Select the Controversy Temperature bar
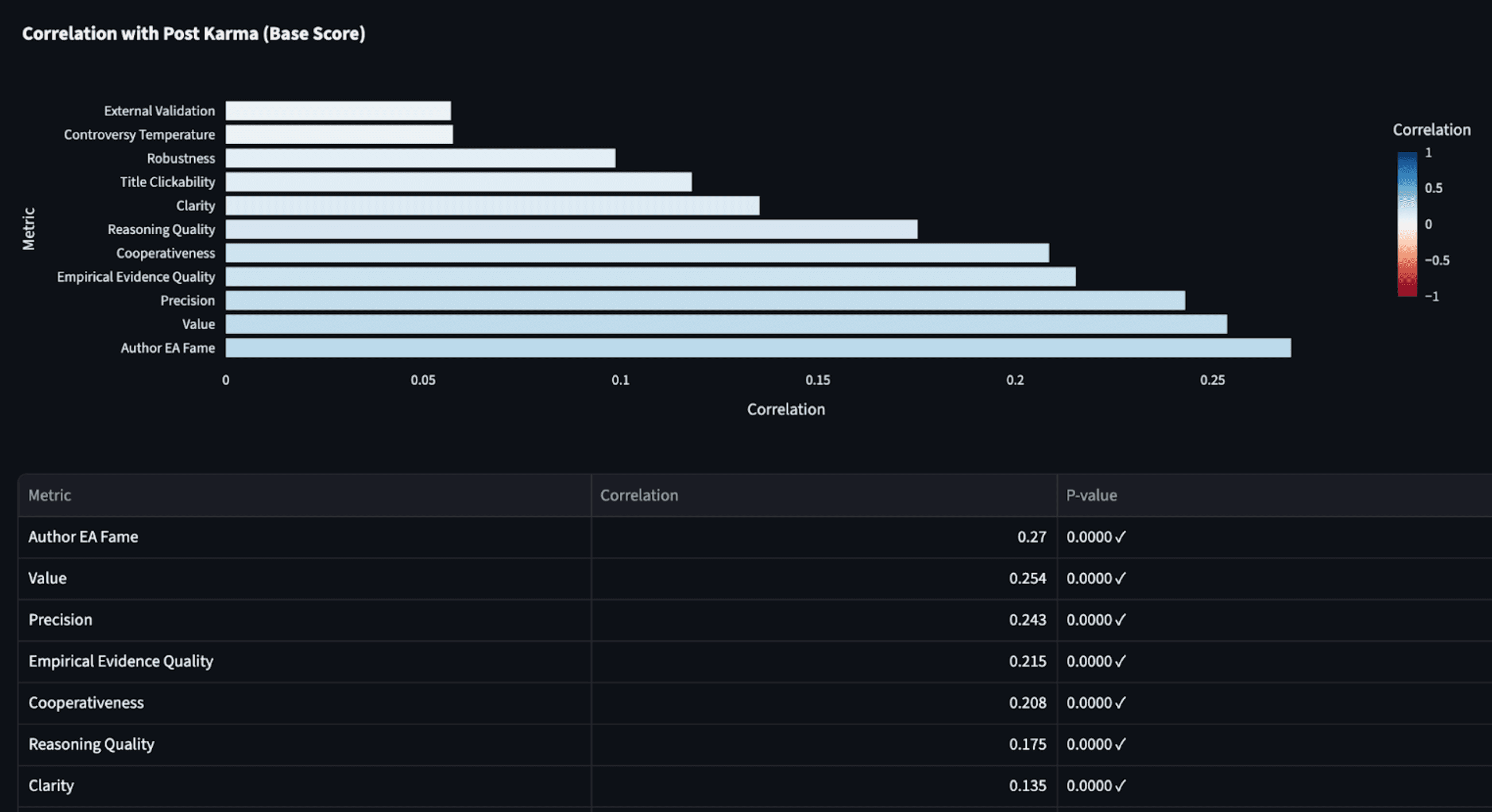Viewport: 1492px width, 812px height. pyautogui.click(x=339, y=134)
